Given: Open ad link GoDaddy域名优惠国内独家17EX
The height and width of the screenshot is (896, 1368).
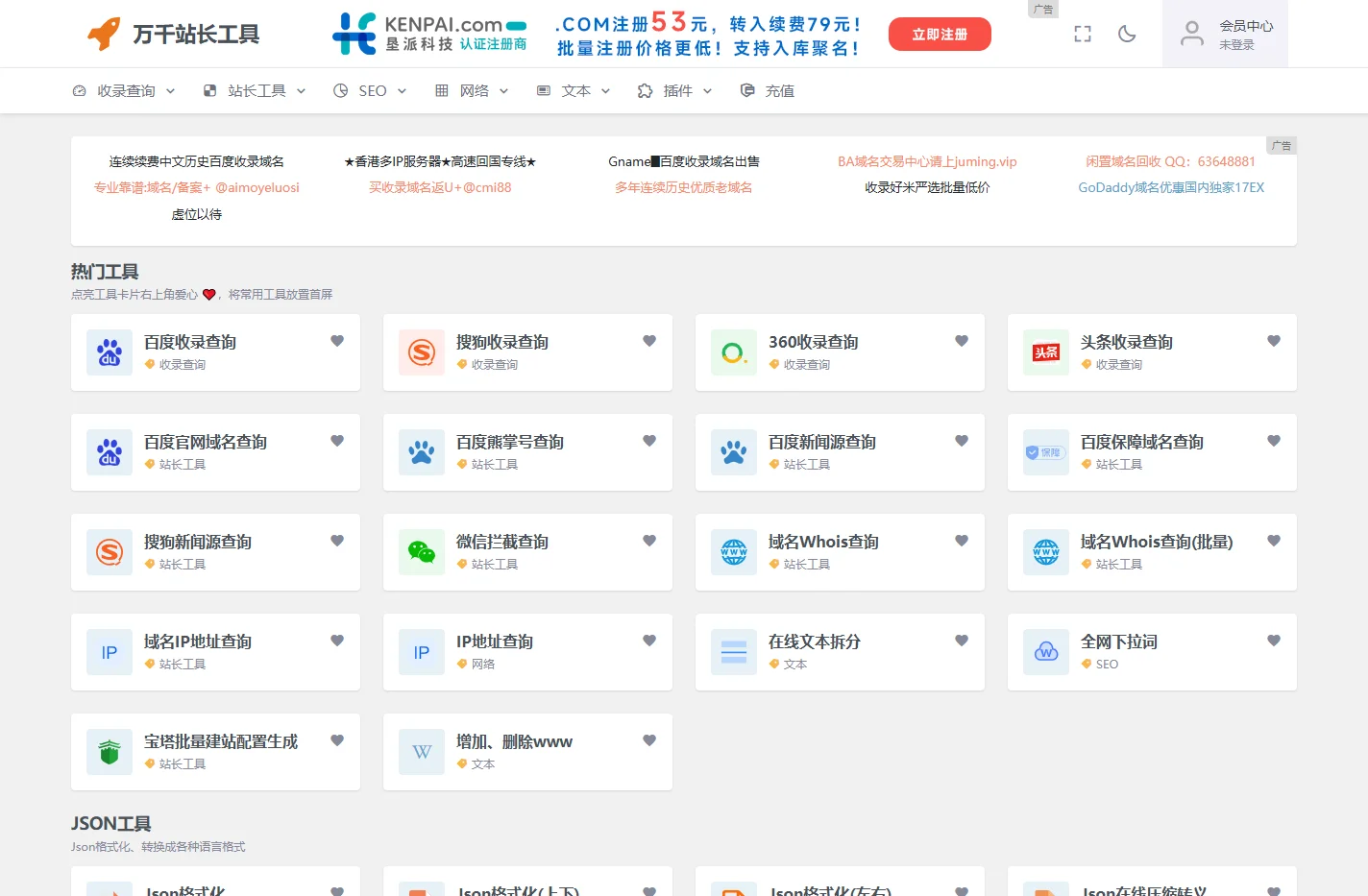Looking at the screenshot, I should pos(1171,187).
